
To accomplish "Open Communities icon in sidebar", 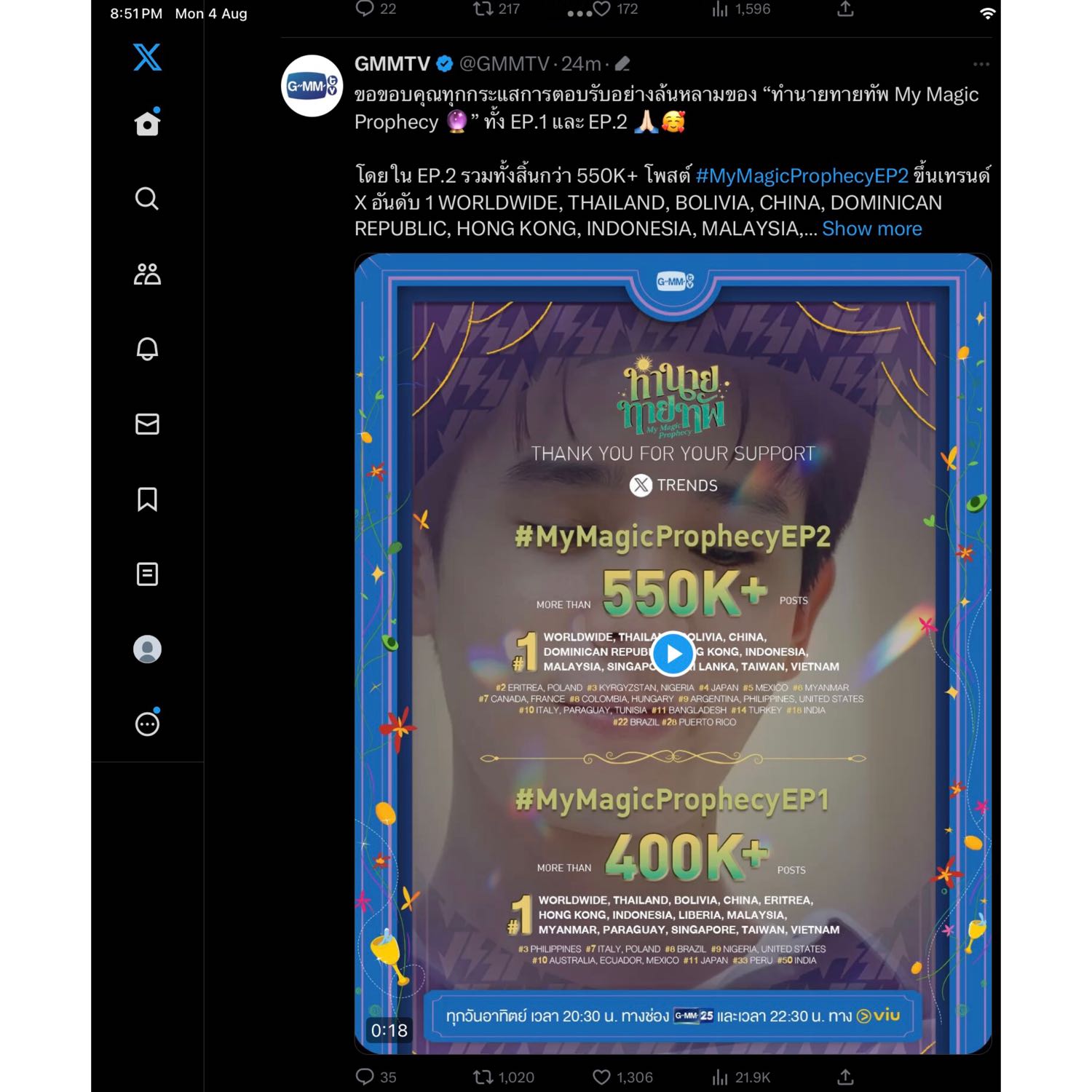I will coord(147,274).
